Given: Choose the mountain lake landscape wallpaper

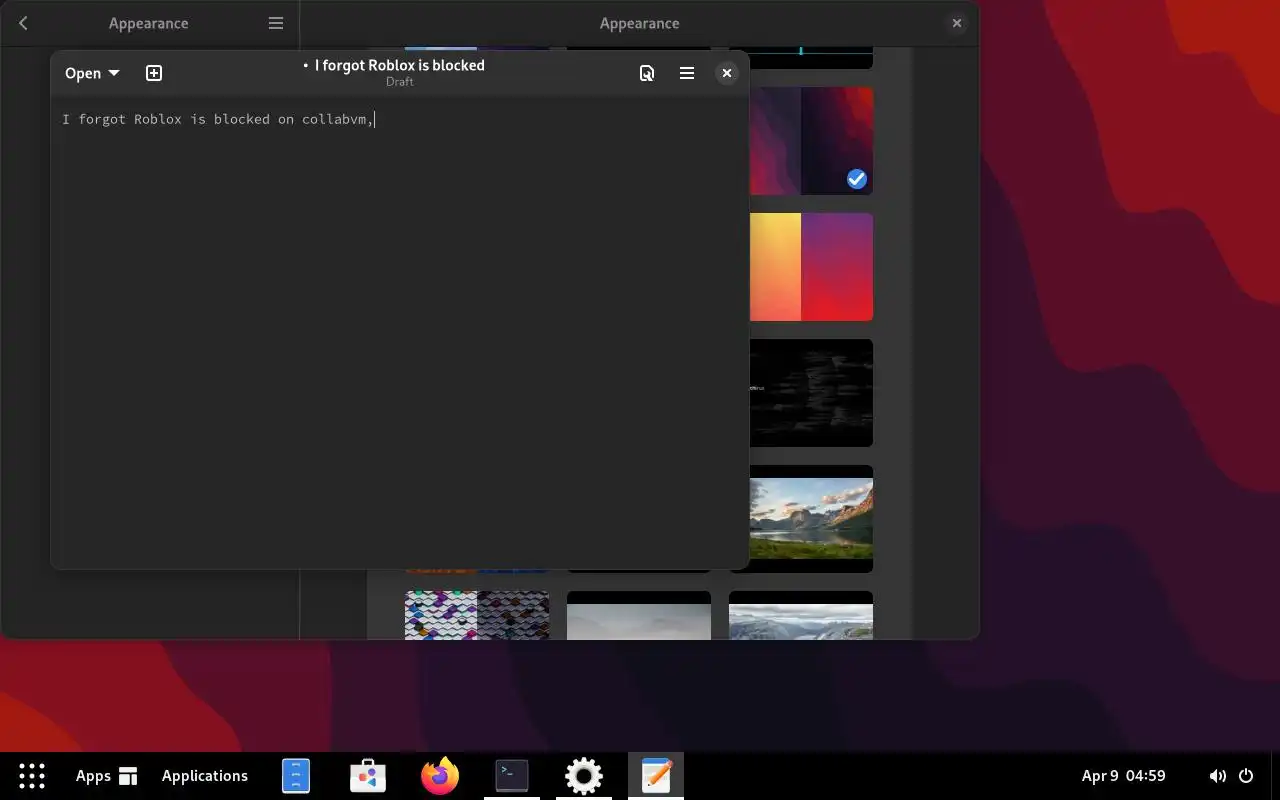Looking at the screenshot, I should coord(811,519).
